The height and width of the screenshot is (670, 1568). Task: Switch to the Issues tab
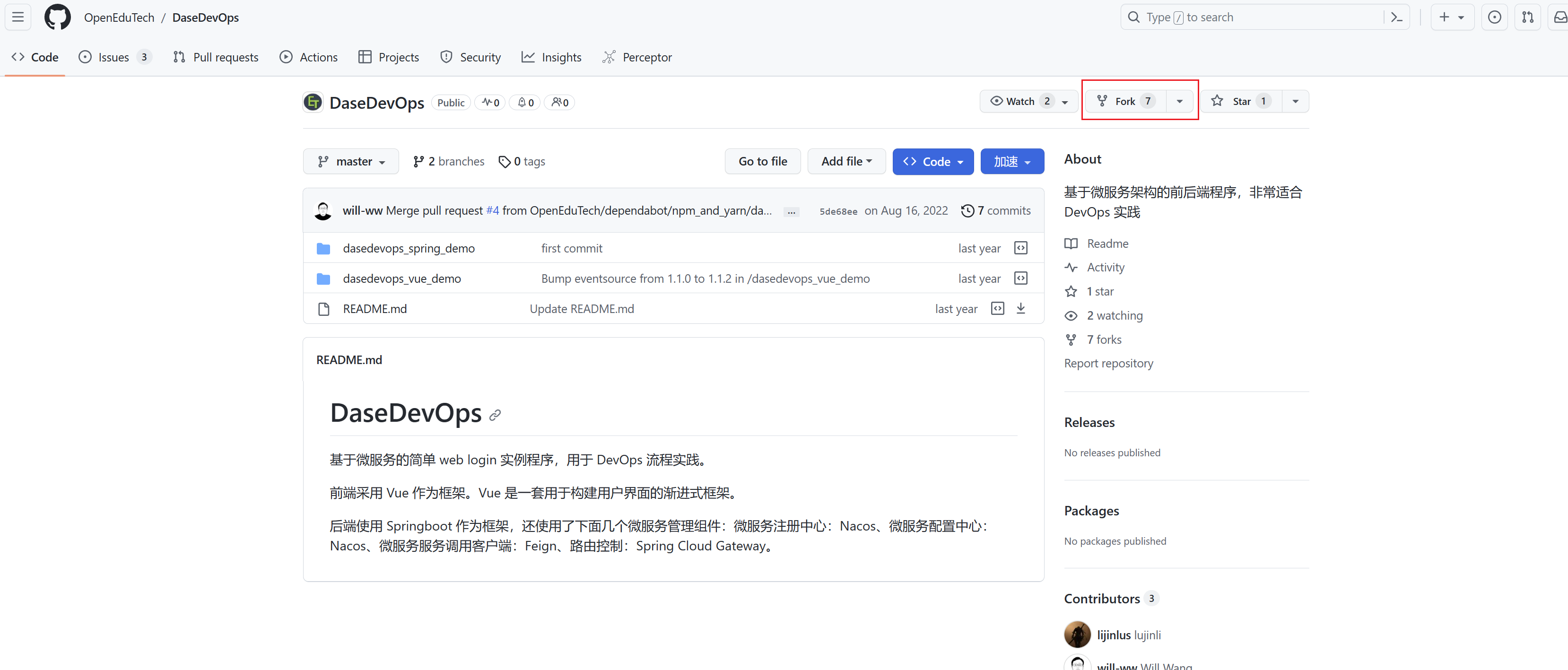[113, 57]
